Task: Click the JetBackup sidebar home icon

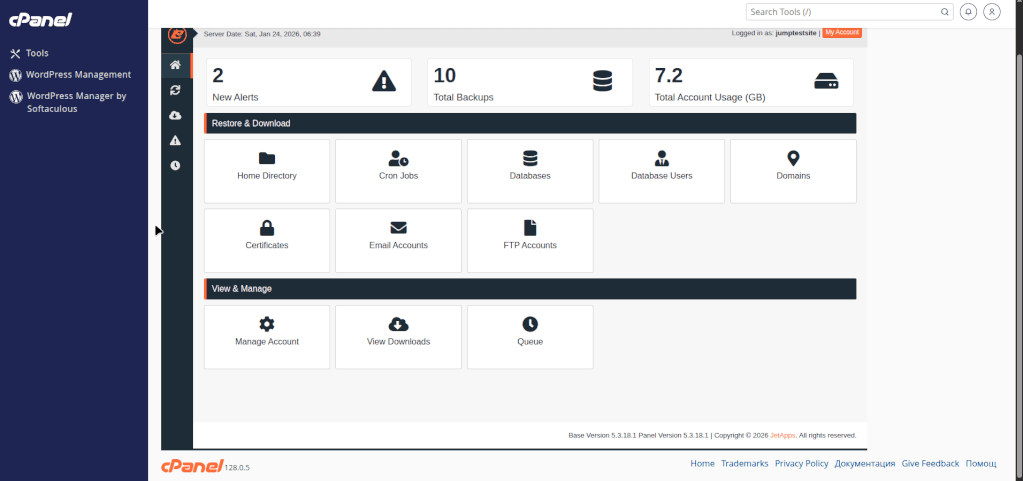Action: pos(176,66)
